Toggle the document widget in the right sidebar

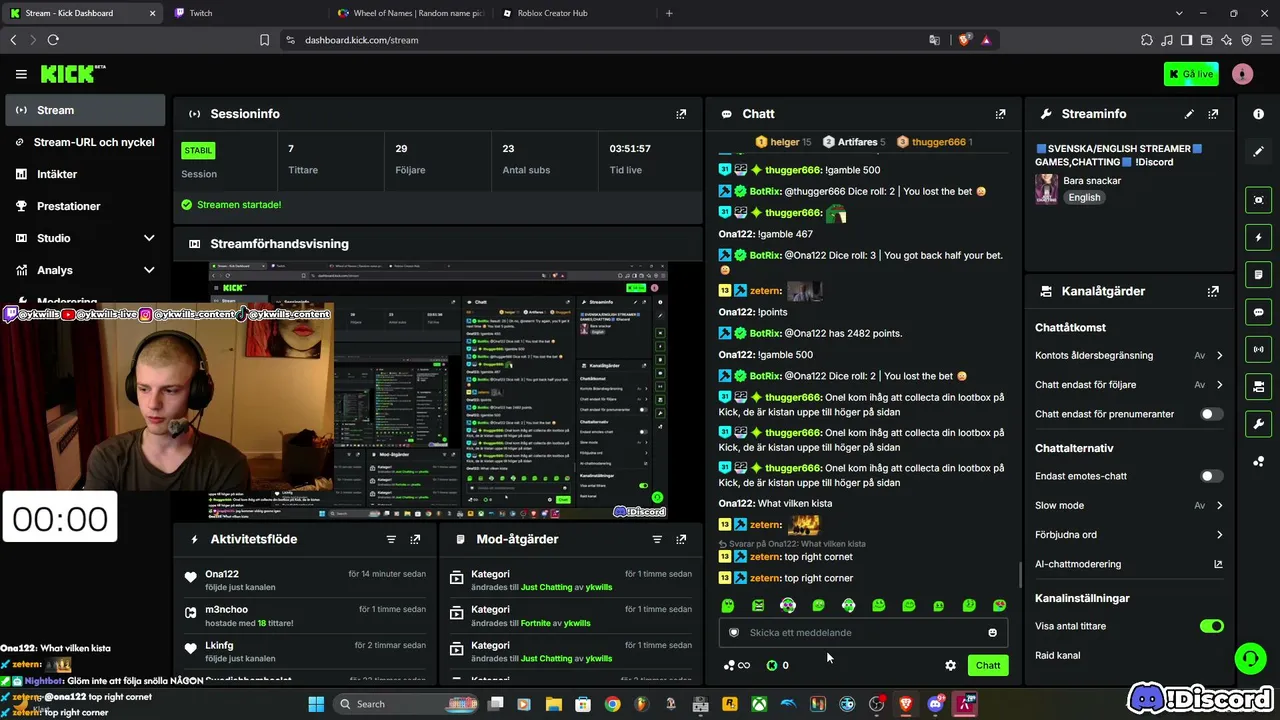point(1258,274)
